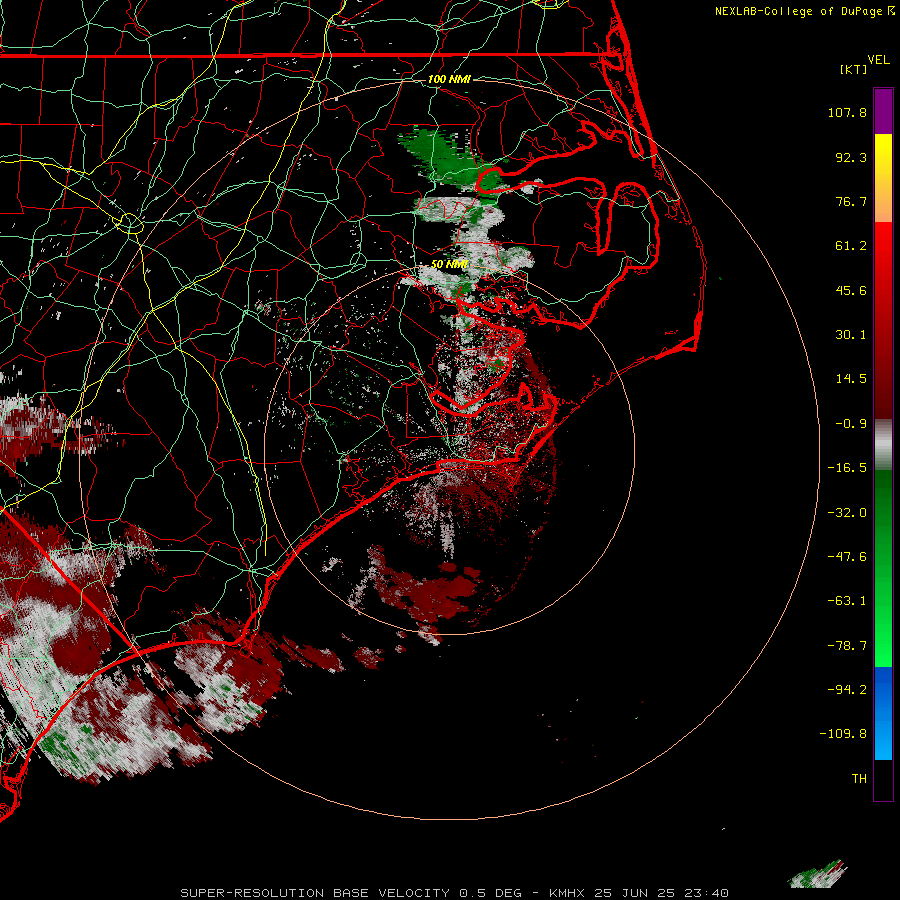The height and width of the screenshot is (900, 900).
Task: Click the -63.1 velocity scale value
Action: [x=847, y=601]
